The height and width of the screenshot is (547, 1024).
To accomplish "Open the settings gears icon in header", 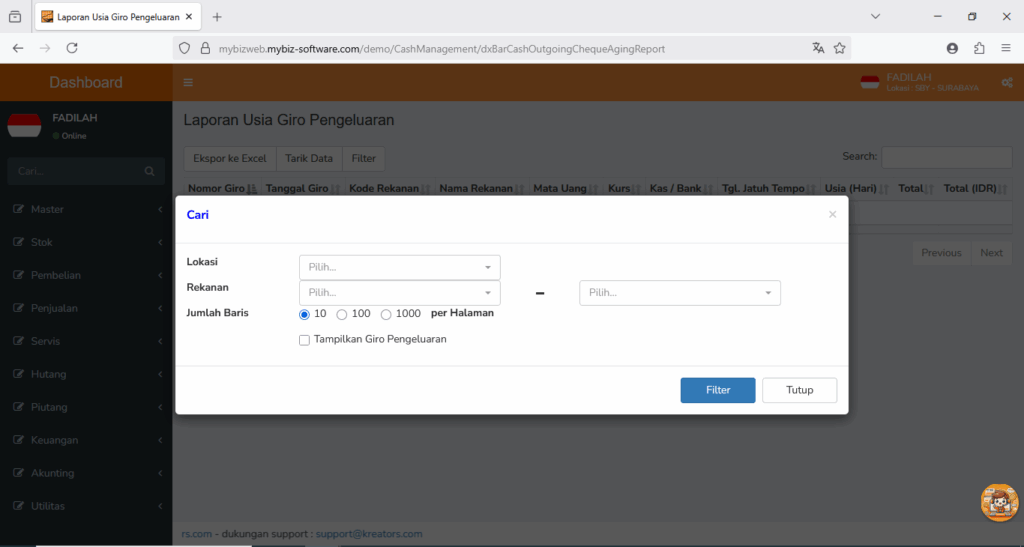I will pos(1007,83).
